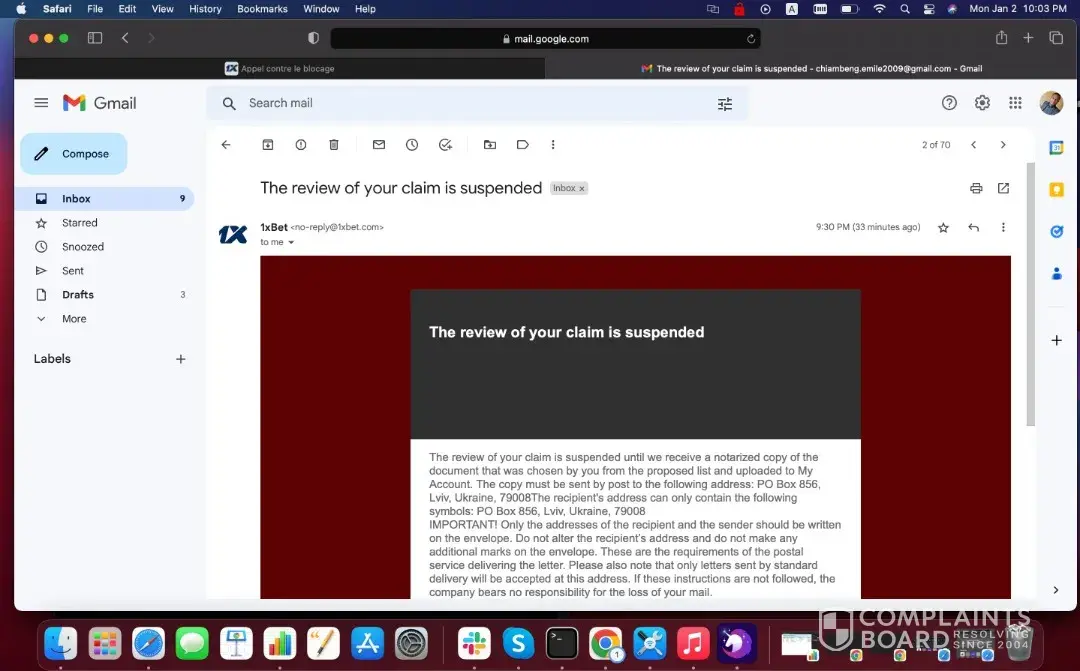Reply using the reply arrow icon

(x=973, y=228)
